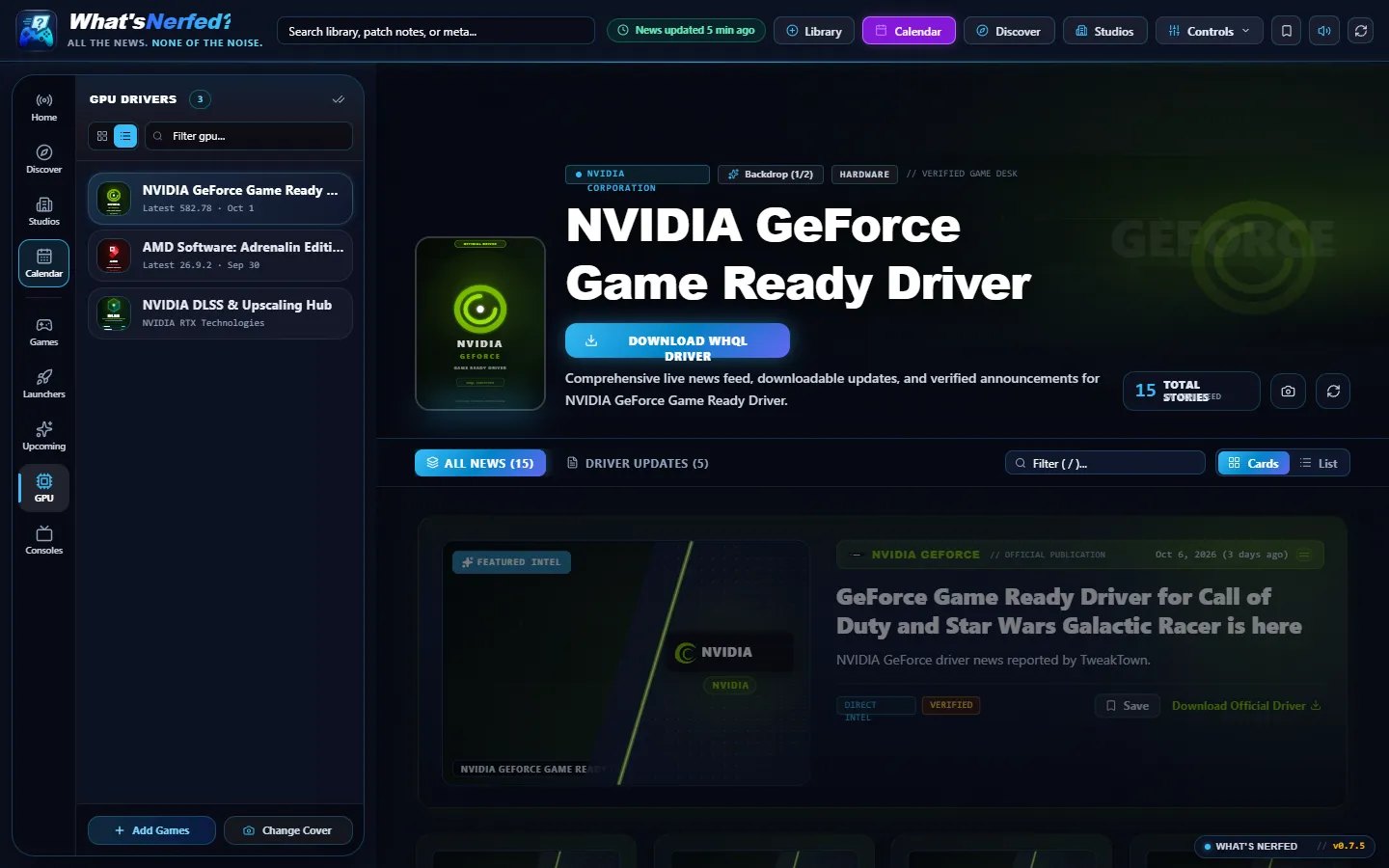
Task: Open Studios from the top bar
Action: (x=1104, y=31)
